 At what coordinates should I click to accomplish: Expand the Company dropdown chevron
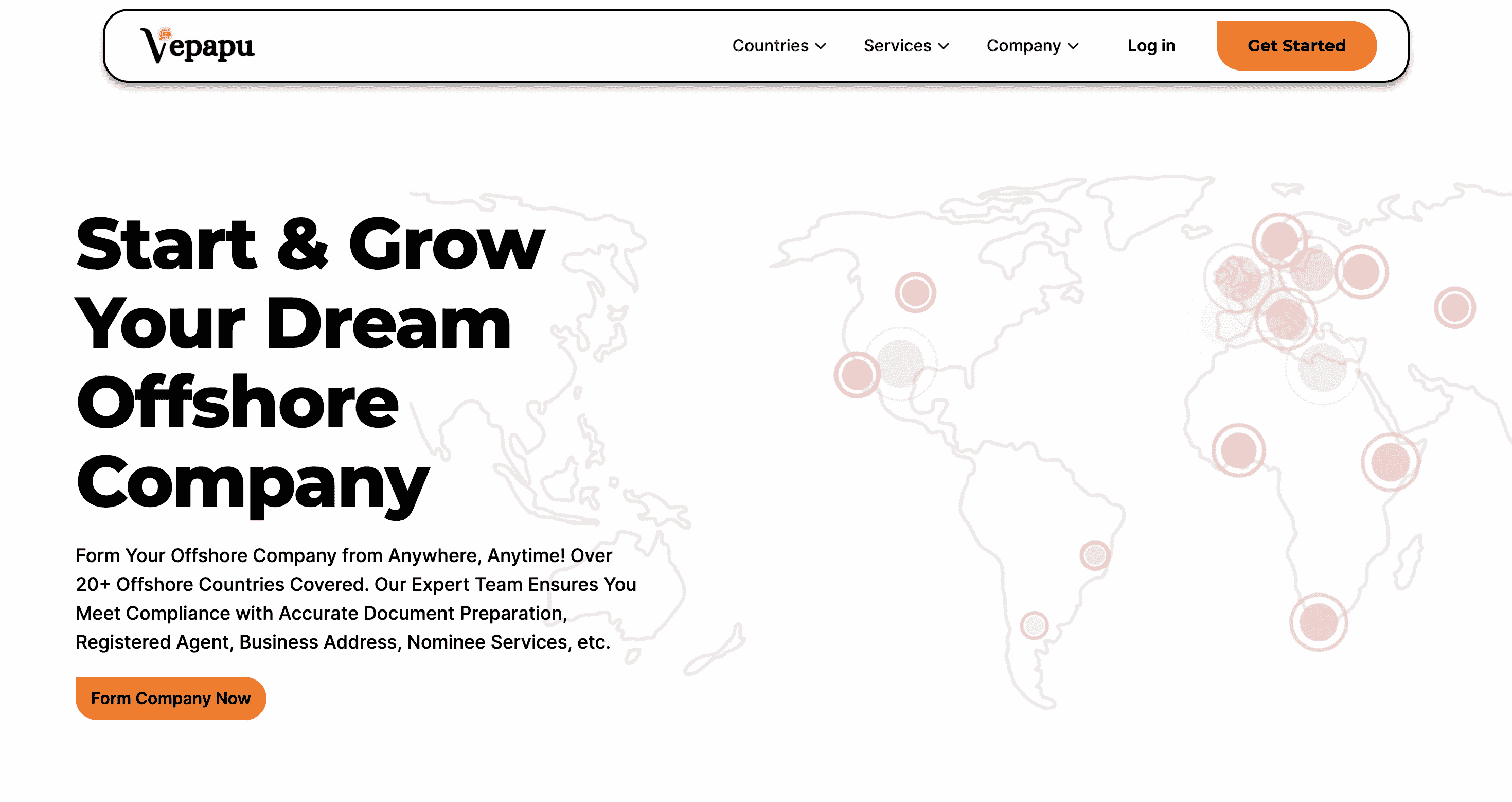tap(1074, 46)
